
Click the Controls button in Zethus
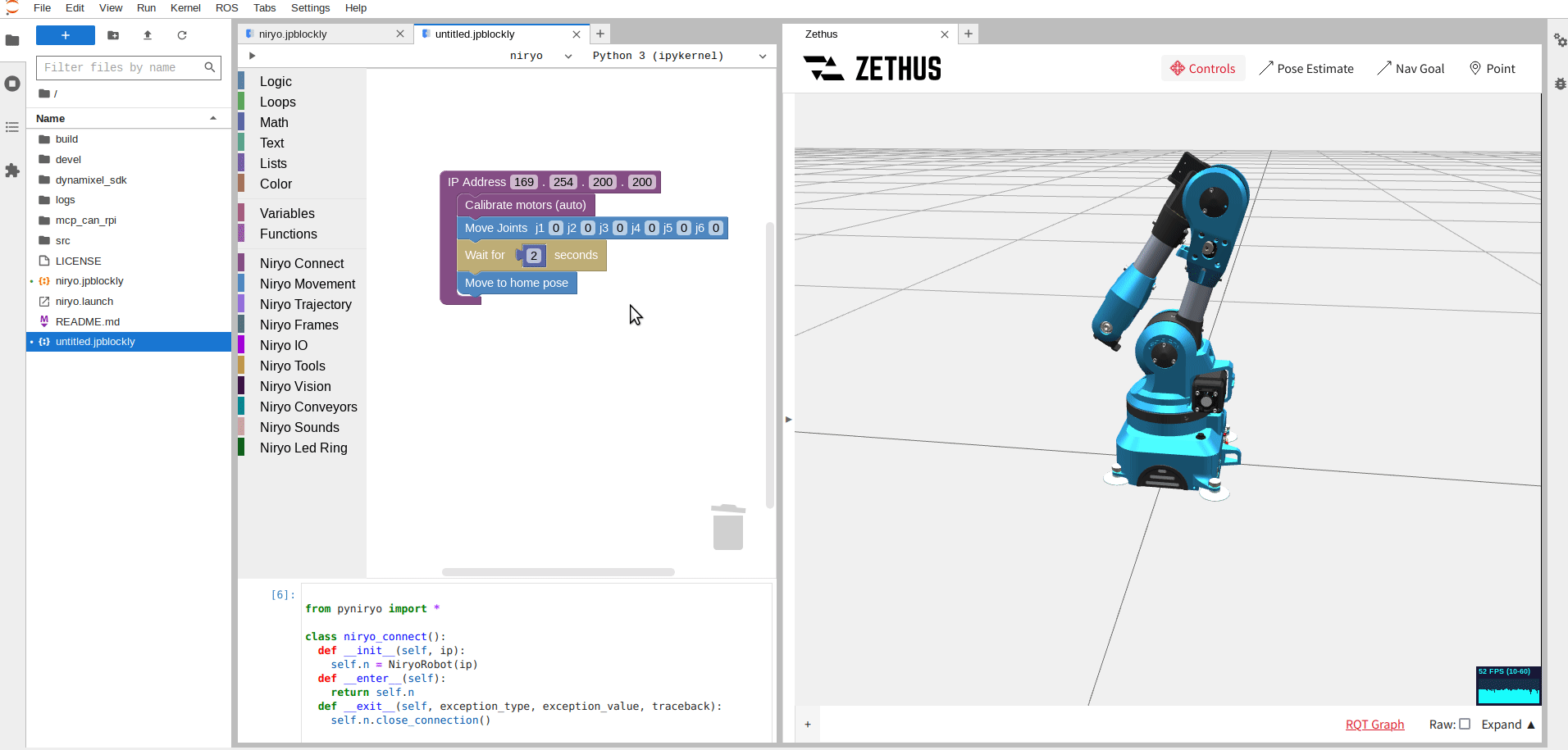pos(1203,69)
